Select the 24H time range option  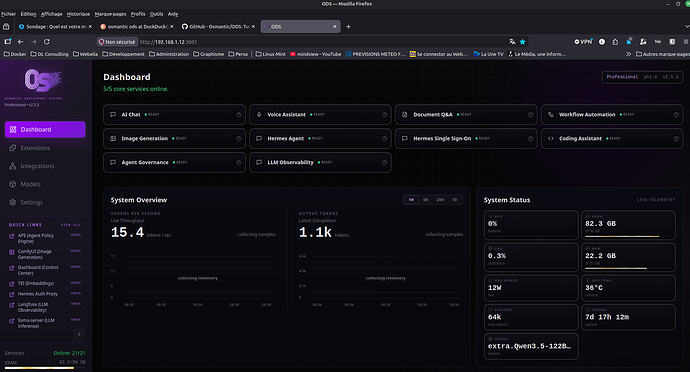tap(440, 200)
